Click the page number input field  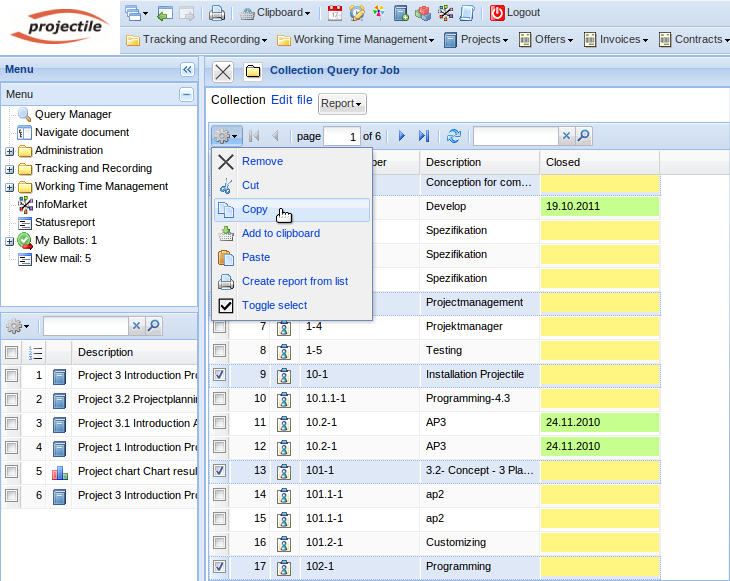[x=341, y=136]
